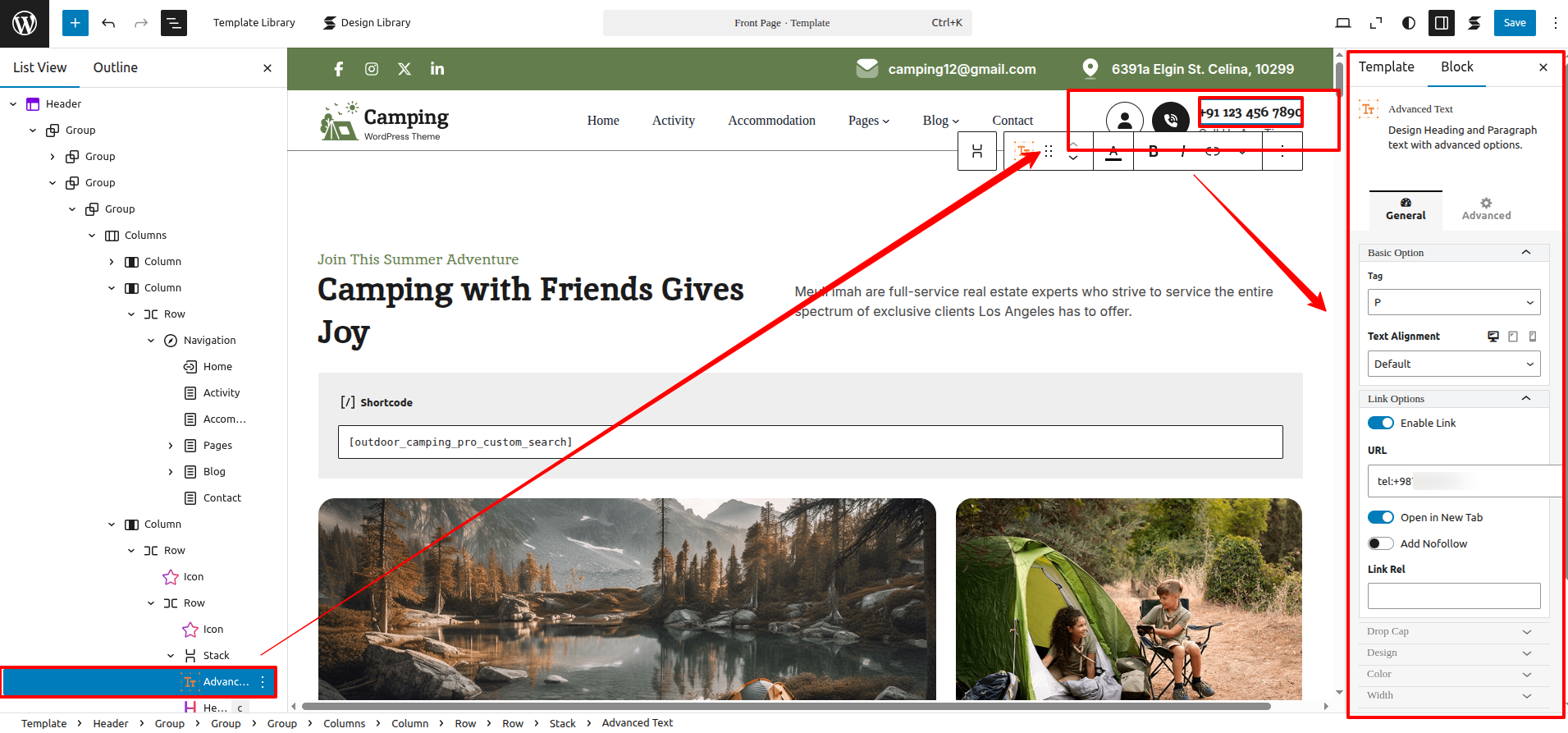
Task: Click the Undo arrow icon
Action: (108, 23)
